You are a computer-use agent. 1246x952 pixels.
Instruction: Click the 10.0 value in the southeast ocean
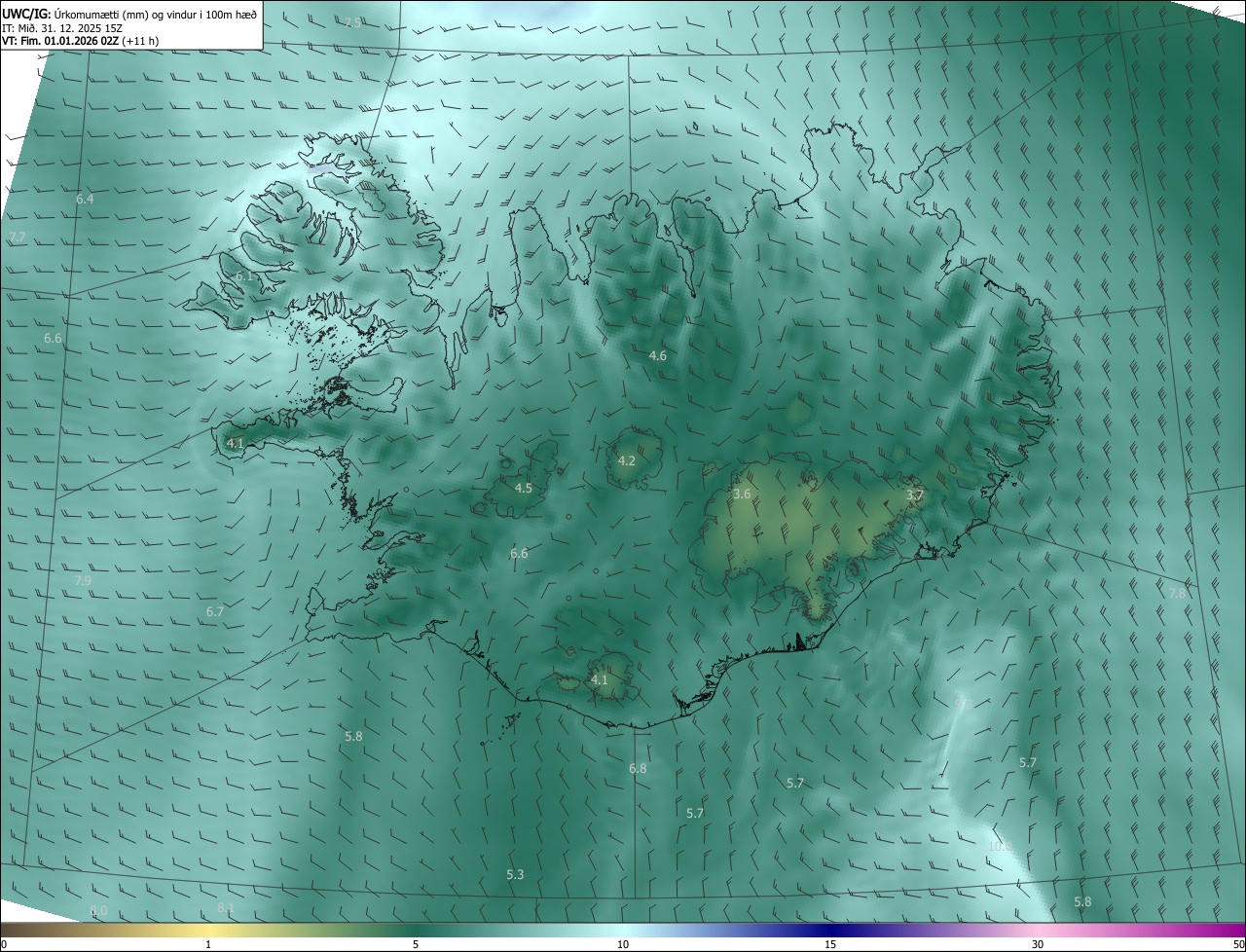[x=1001, y=847]
